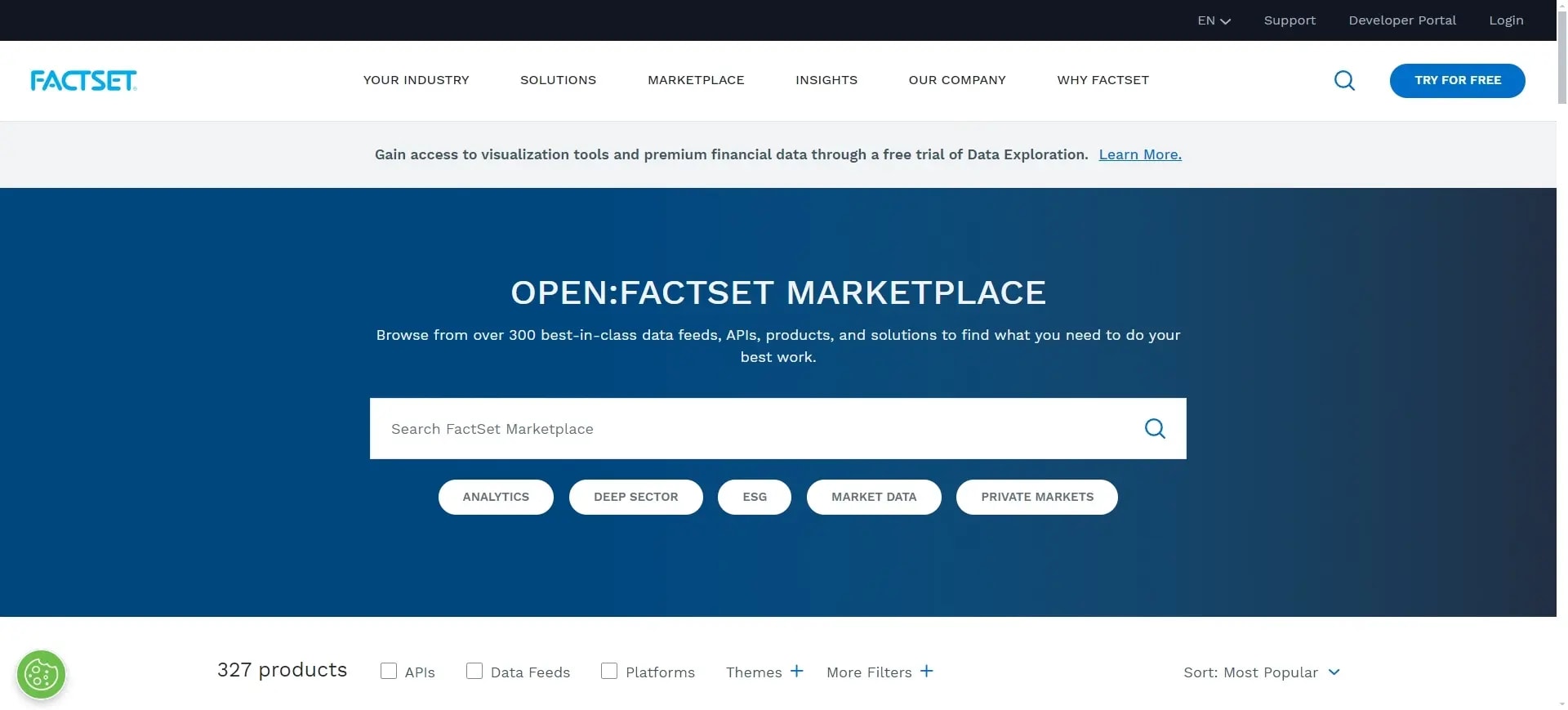This screenshot has height=710, width=1568.
Task: Click the FactSet logo
Action: tap(83, 80)
